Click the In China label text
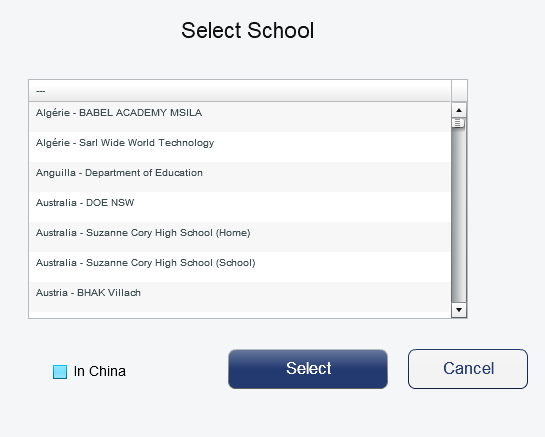 point(99,371)
